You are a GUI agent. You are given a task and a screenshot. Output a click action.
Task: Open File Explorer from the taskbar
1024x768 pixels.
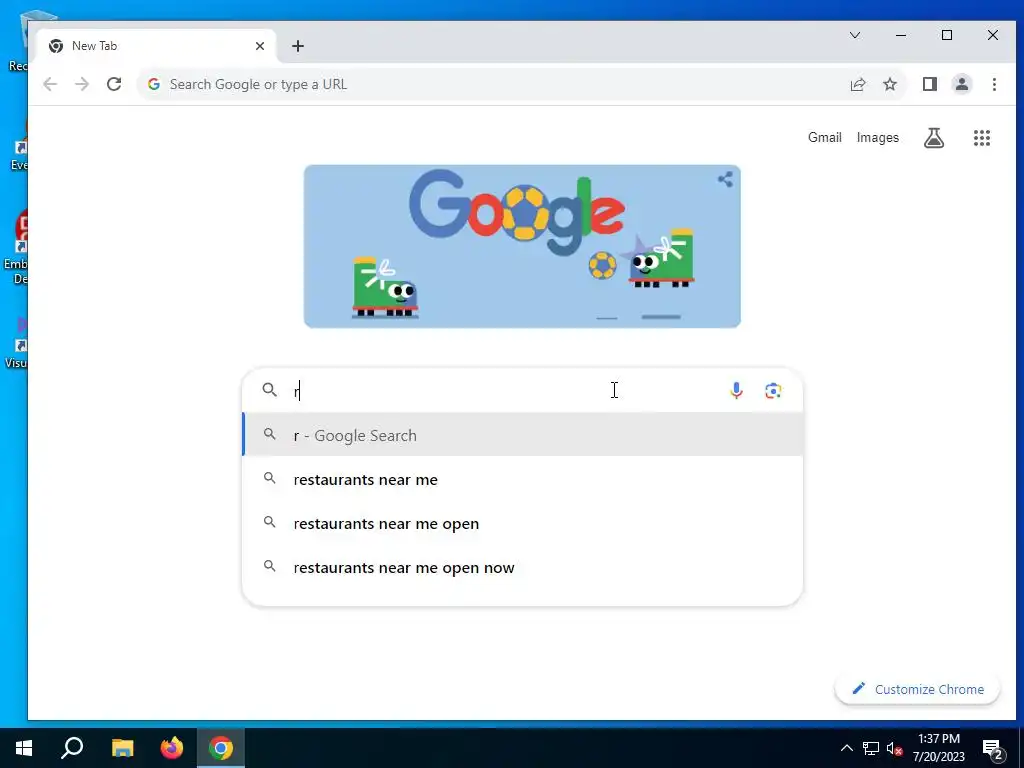(x=122, y=748)
